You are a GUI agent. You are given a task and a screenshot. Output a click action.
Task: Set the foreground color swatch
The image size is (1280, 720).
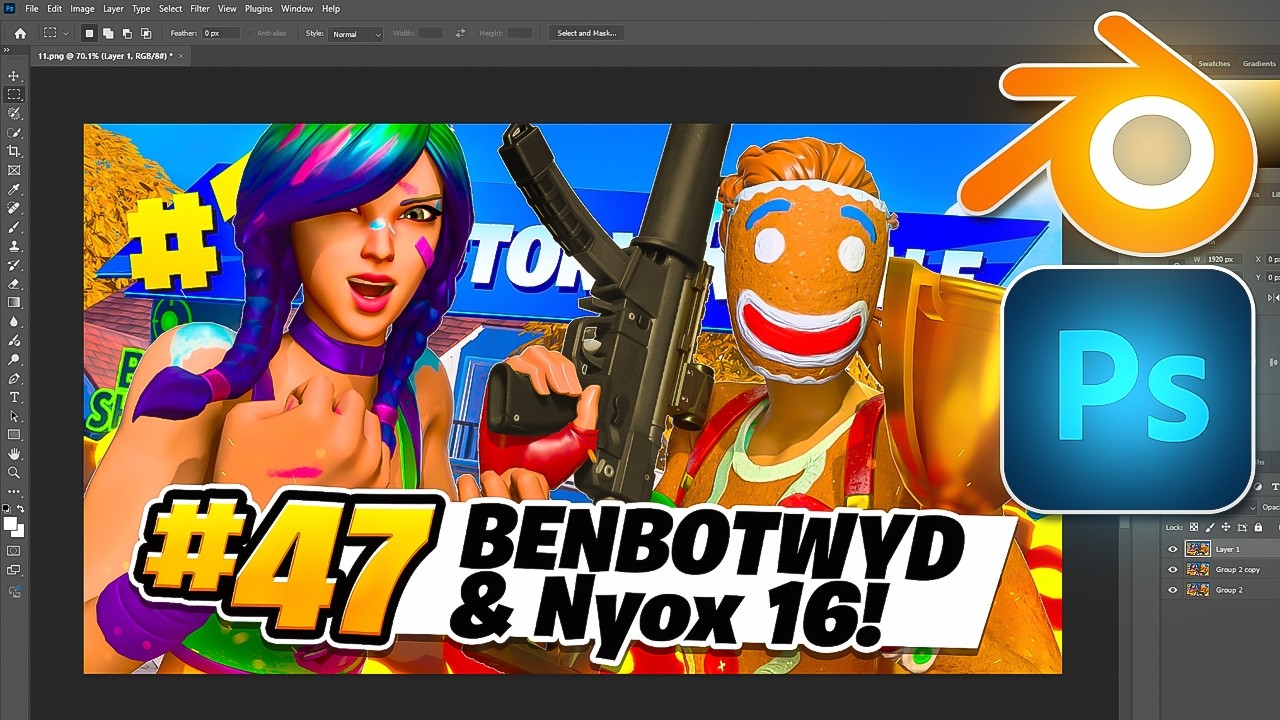10,523
